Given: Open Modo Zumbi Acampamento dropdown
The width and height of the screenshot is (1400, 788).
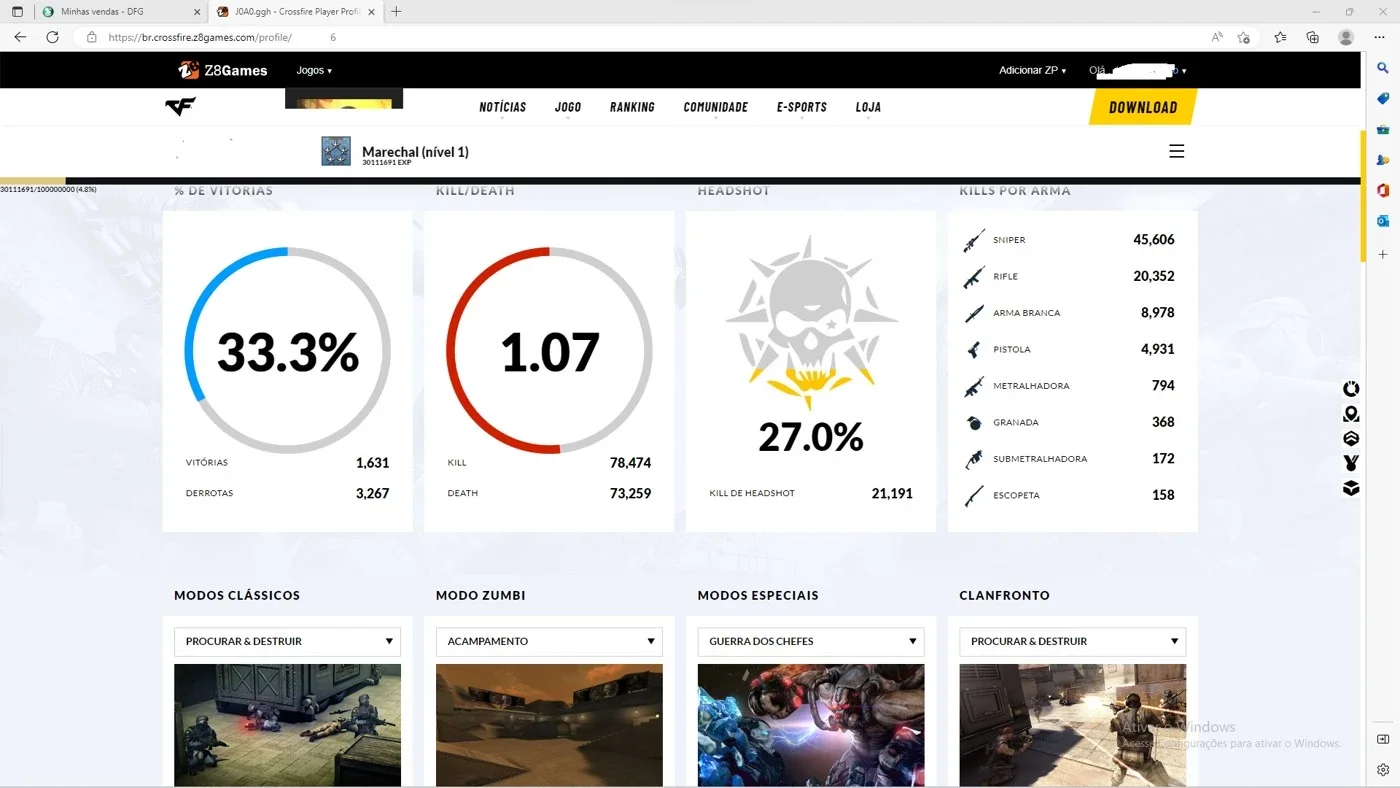Looking at the screenshot, I should [x=549, y=642].
